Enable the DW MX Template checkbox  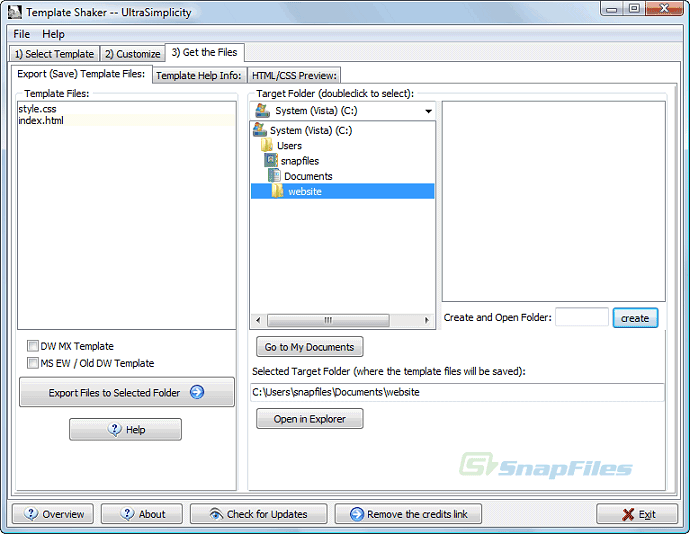[33, 346]
